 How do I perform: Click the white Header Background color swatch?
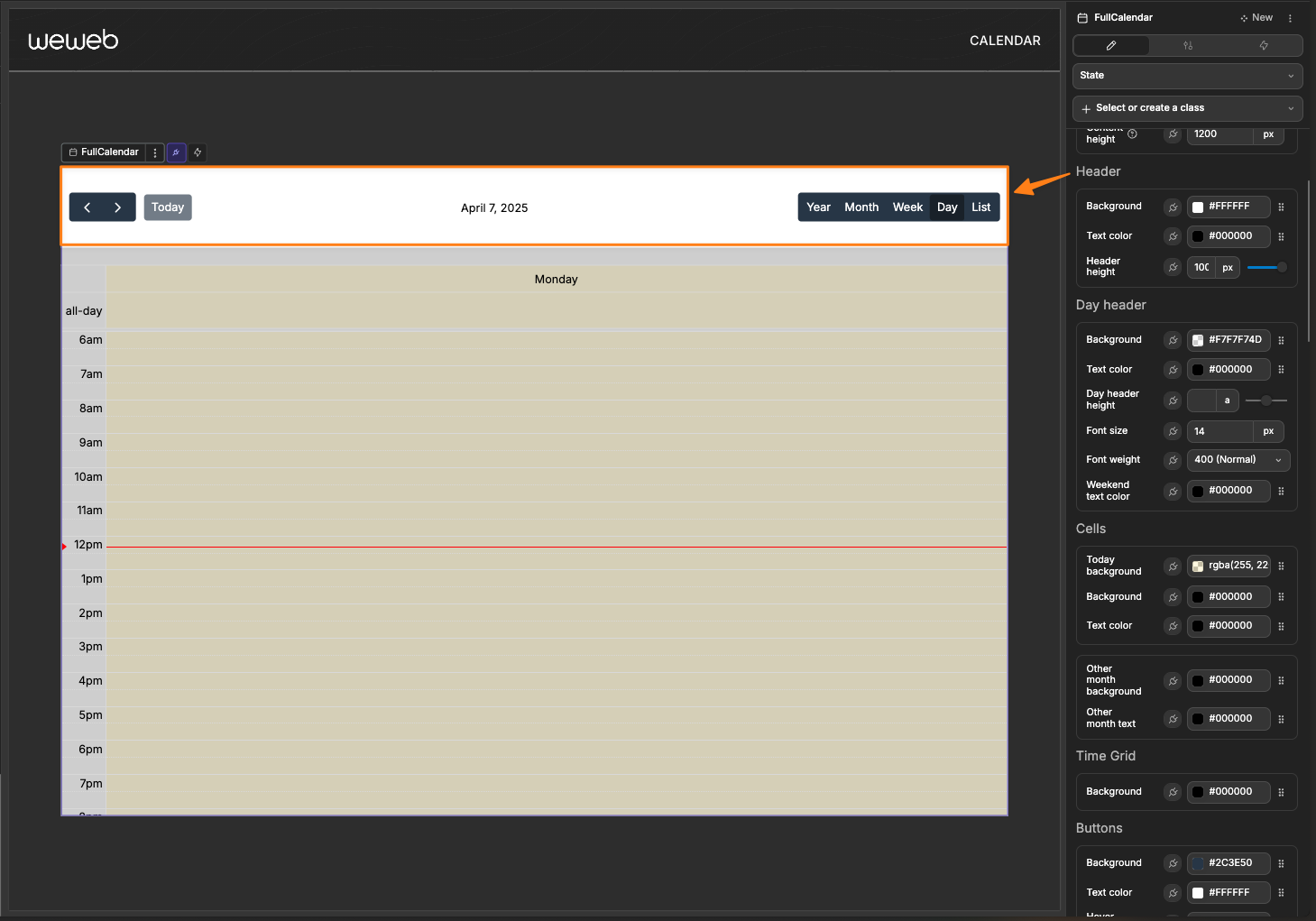pos(1200,207)
